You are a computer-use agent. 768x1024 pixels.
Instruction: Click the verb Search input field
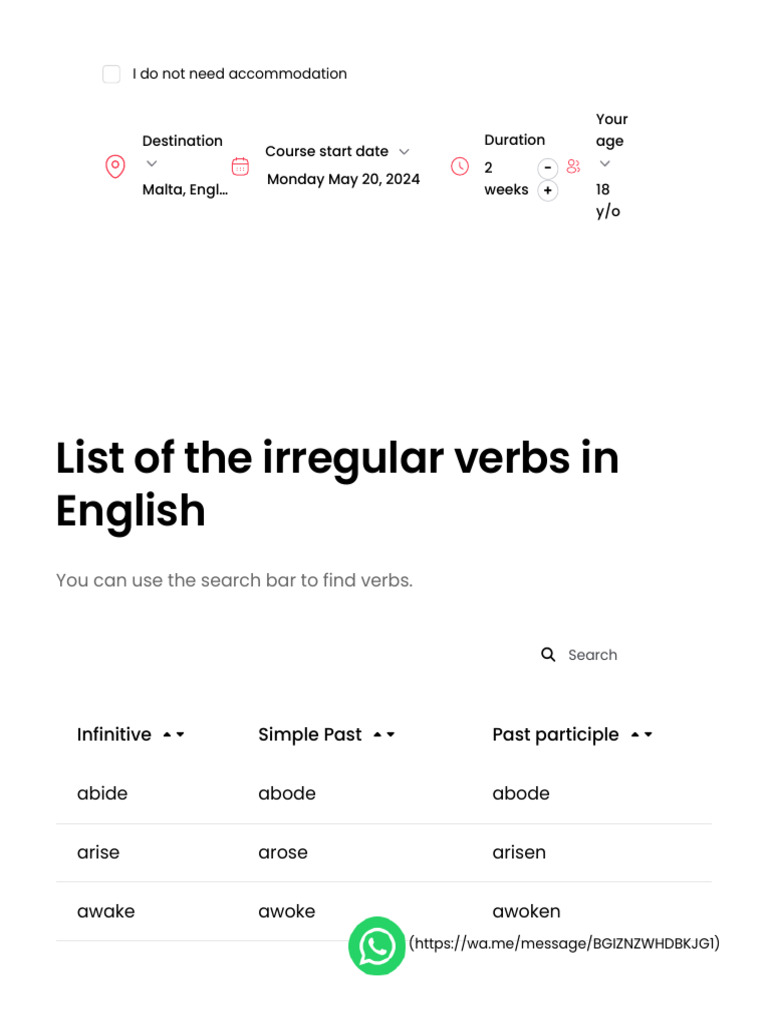pos(620,655)
